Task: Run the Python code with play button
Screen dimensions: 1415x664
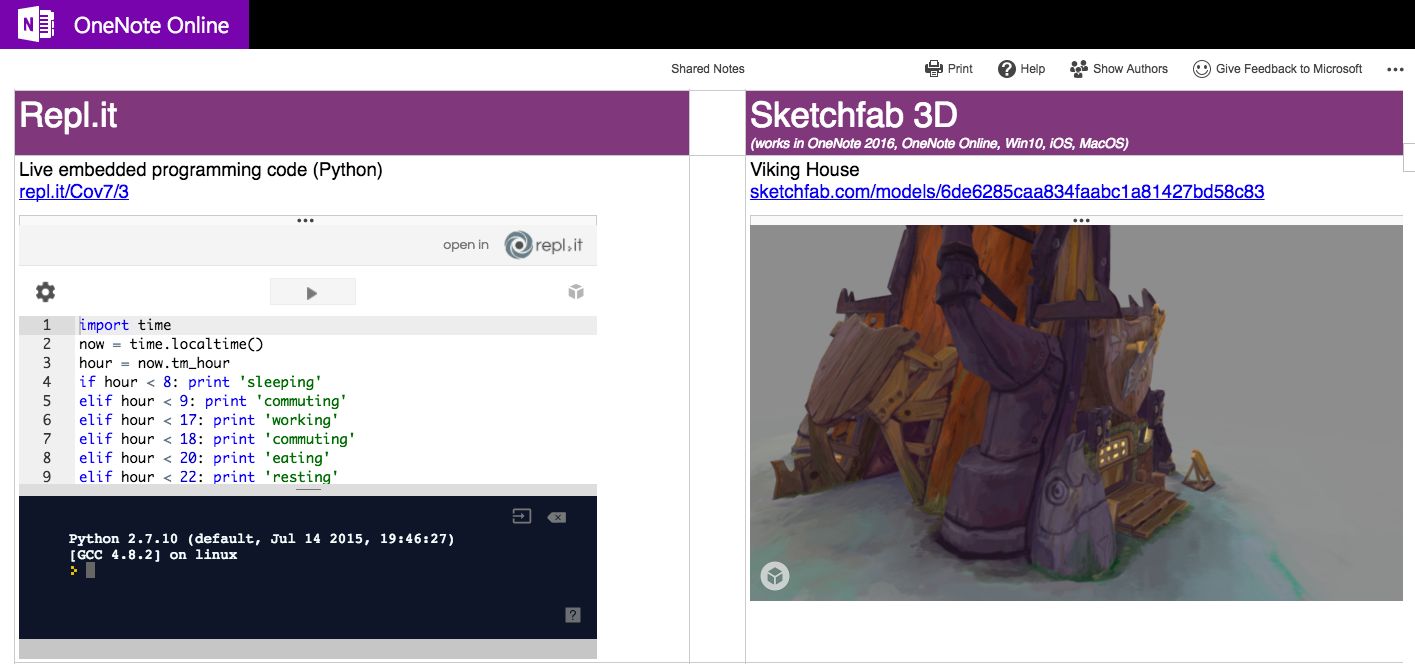Action: (312, 292)
